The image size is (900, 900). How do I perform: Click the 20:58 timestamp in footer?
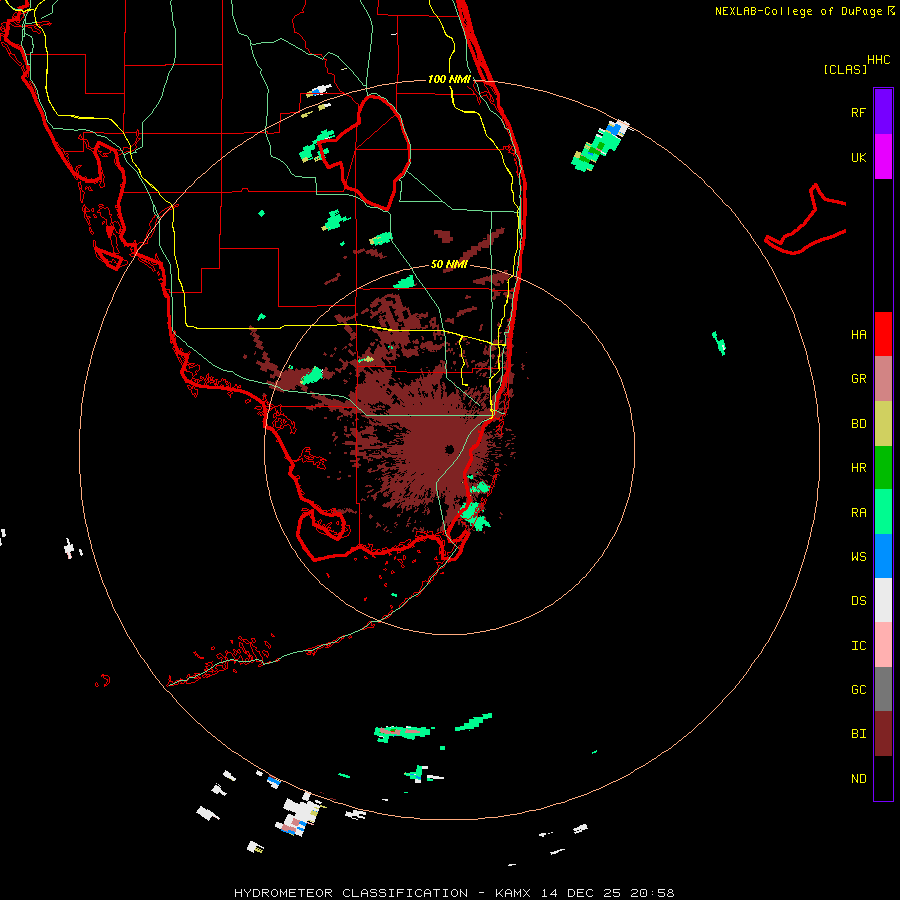coord(652,893)
